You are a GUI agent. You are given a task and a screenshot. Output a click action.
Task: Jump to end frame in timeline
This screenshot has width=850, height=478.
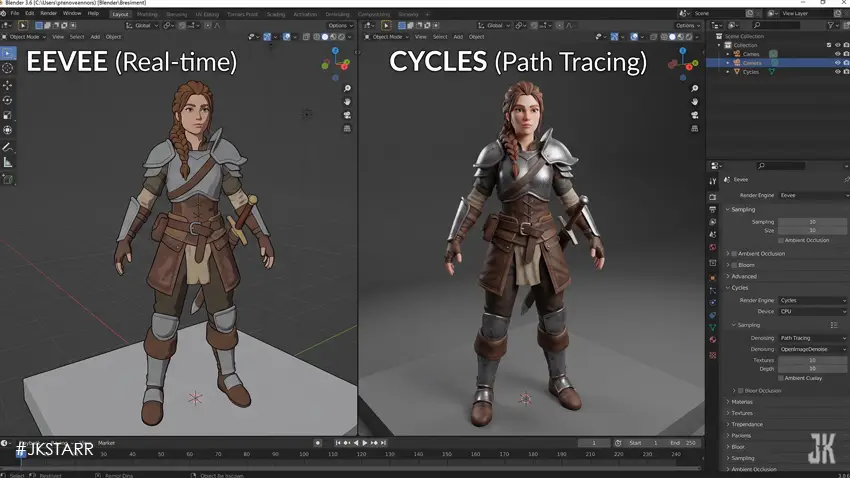383,443
